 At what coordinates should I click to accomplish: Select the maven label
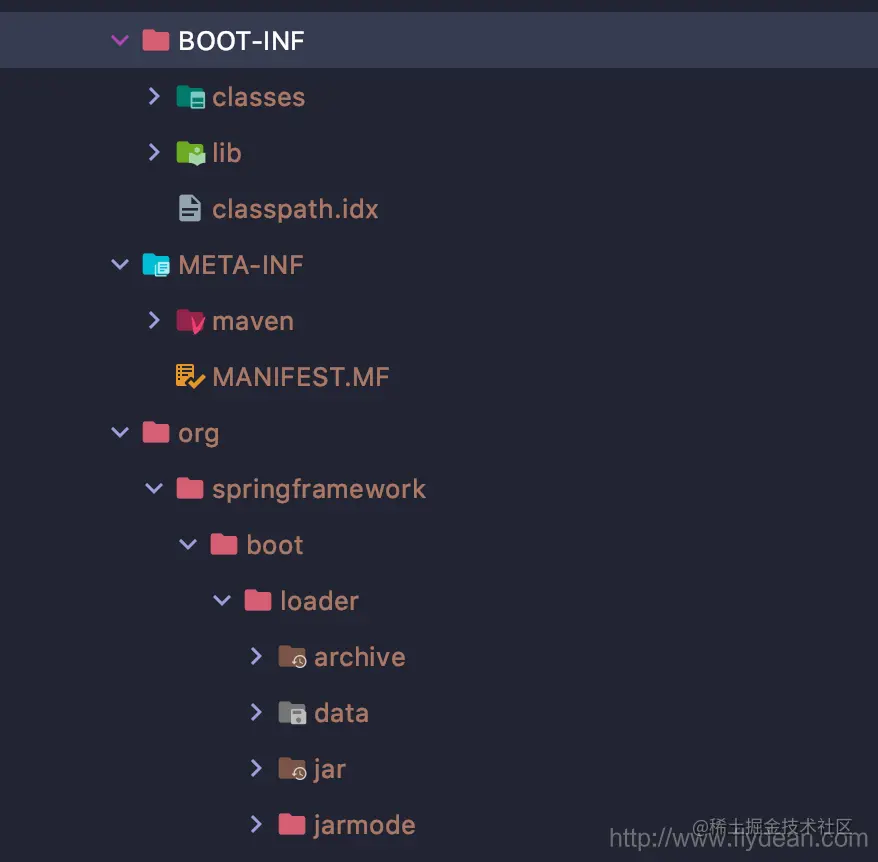253,322
